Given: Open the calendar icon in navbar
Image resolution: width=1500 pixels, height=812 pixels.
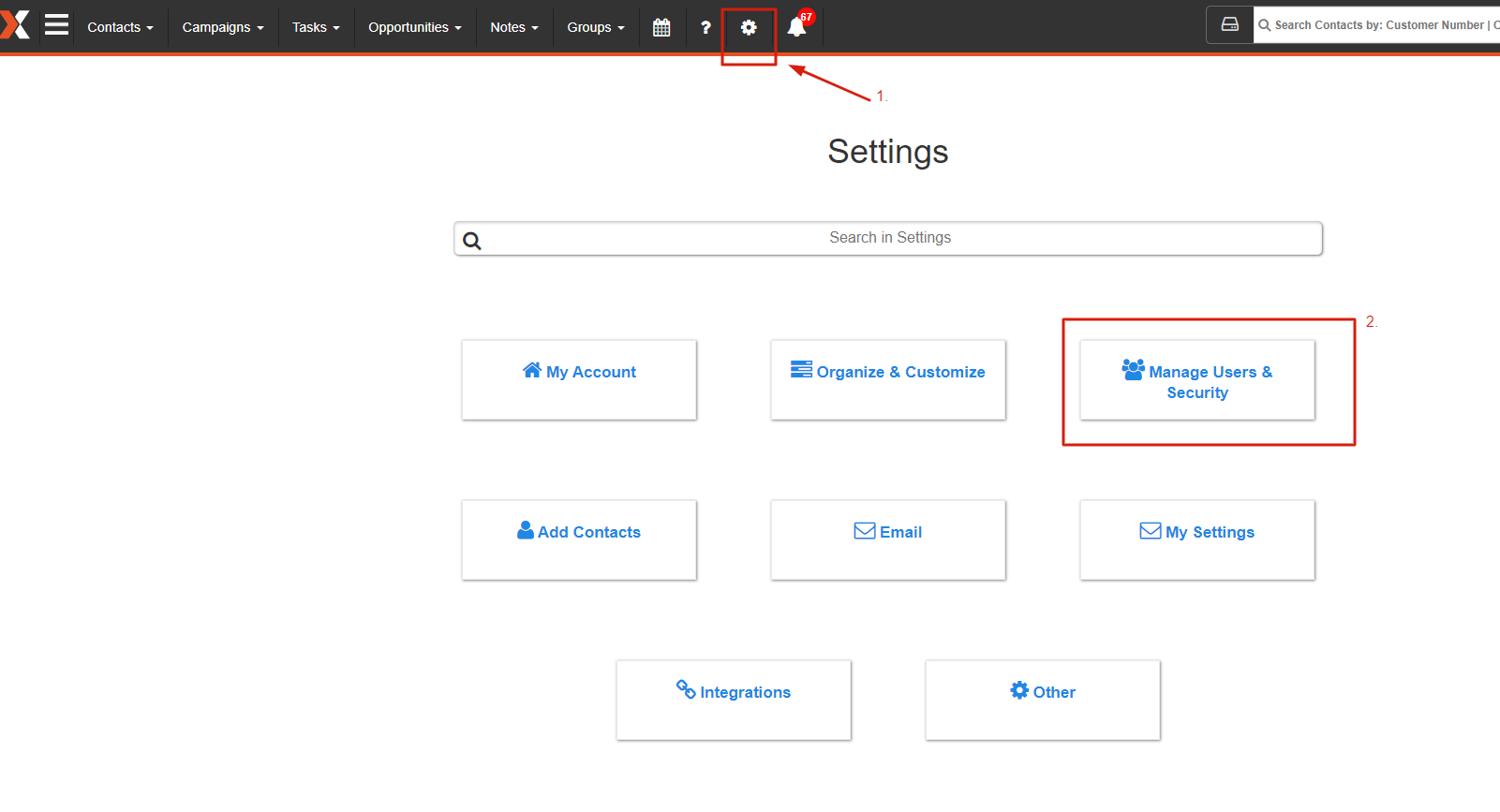Looking at the screenshot, I should pyautogui.click(x=661, y=27).
